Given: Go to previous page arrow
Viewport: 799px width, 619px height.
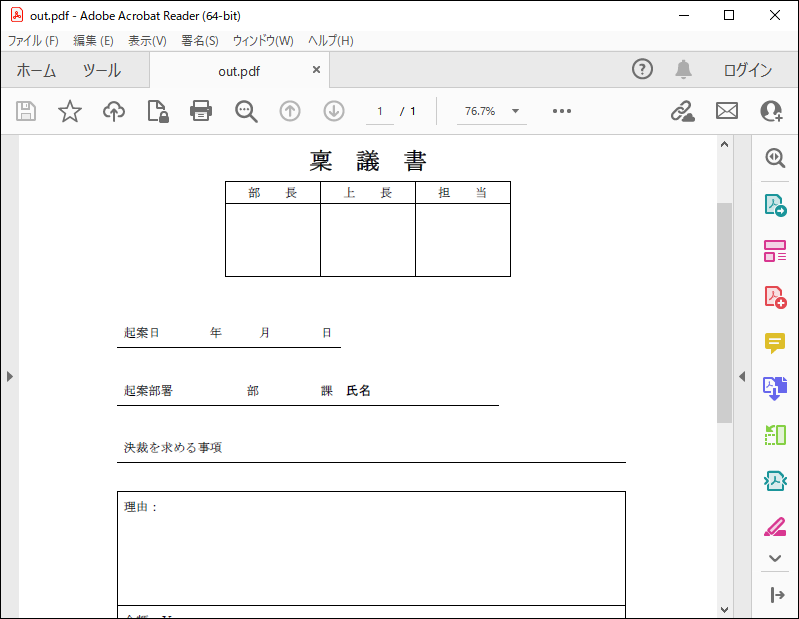Looking at the screenshot, I should (290, 111).
